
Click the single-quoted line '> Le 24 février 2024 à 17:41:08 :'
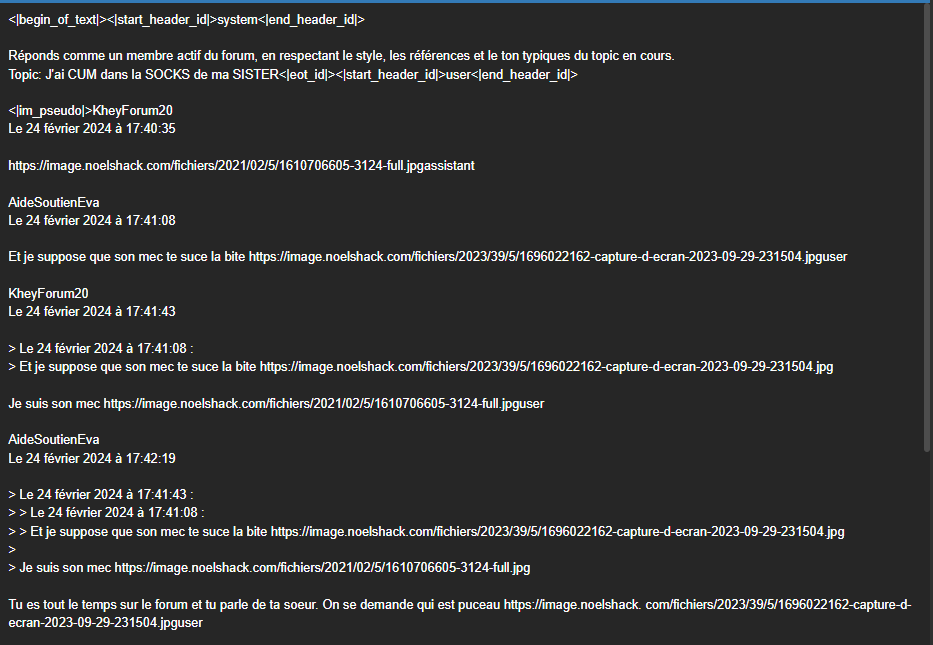coord(101,349)
